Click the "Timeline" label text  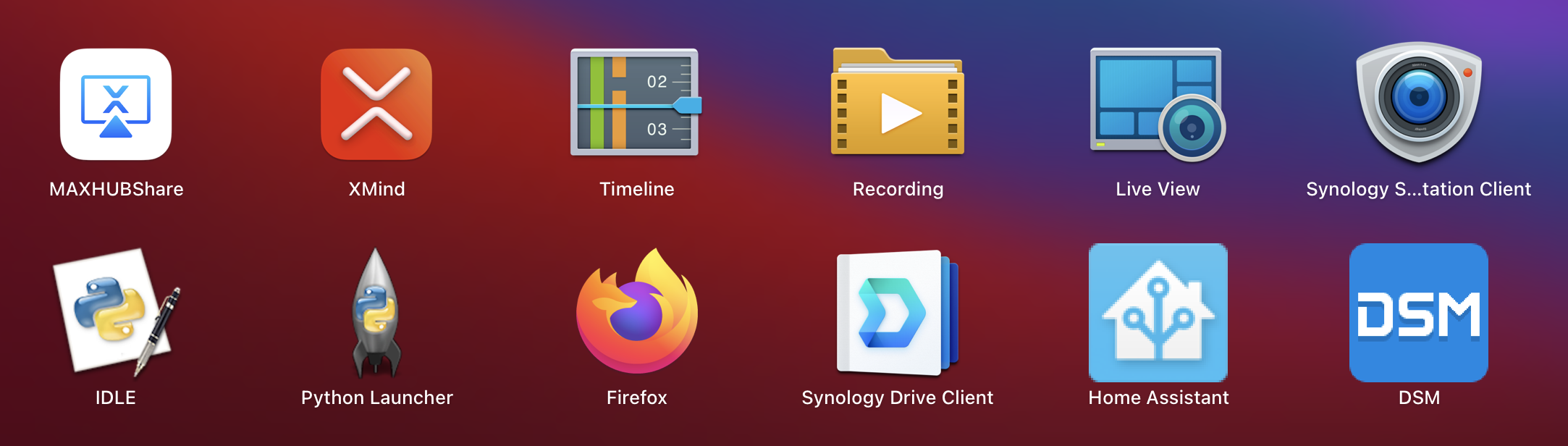(x=637, y=189)
